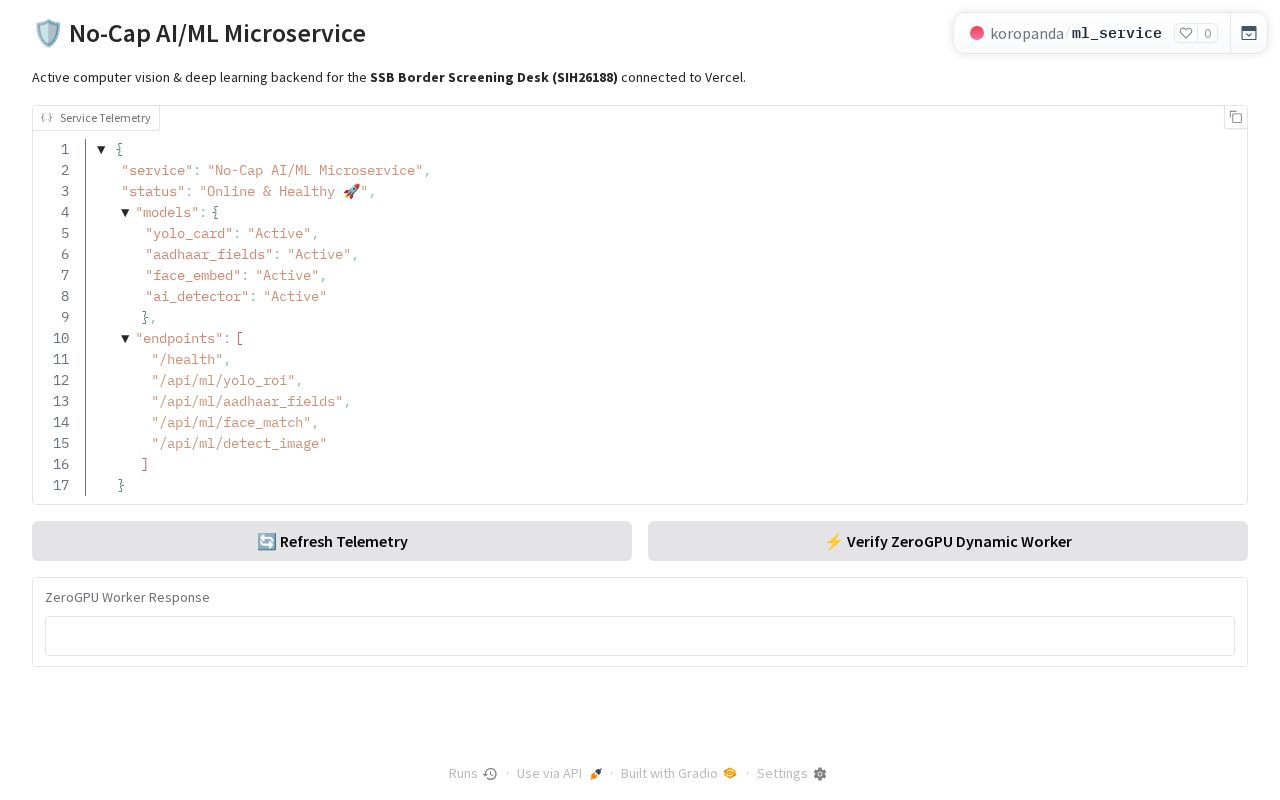Collapse the "models" JSON node
The width and height of the screenshot is (1280, 800).
[x=125, y=212]
